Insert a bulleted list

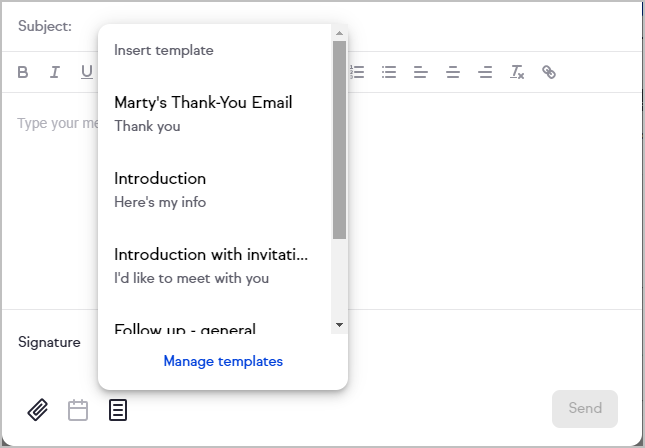pos(389,72)
